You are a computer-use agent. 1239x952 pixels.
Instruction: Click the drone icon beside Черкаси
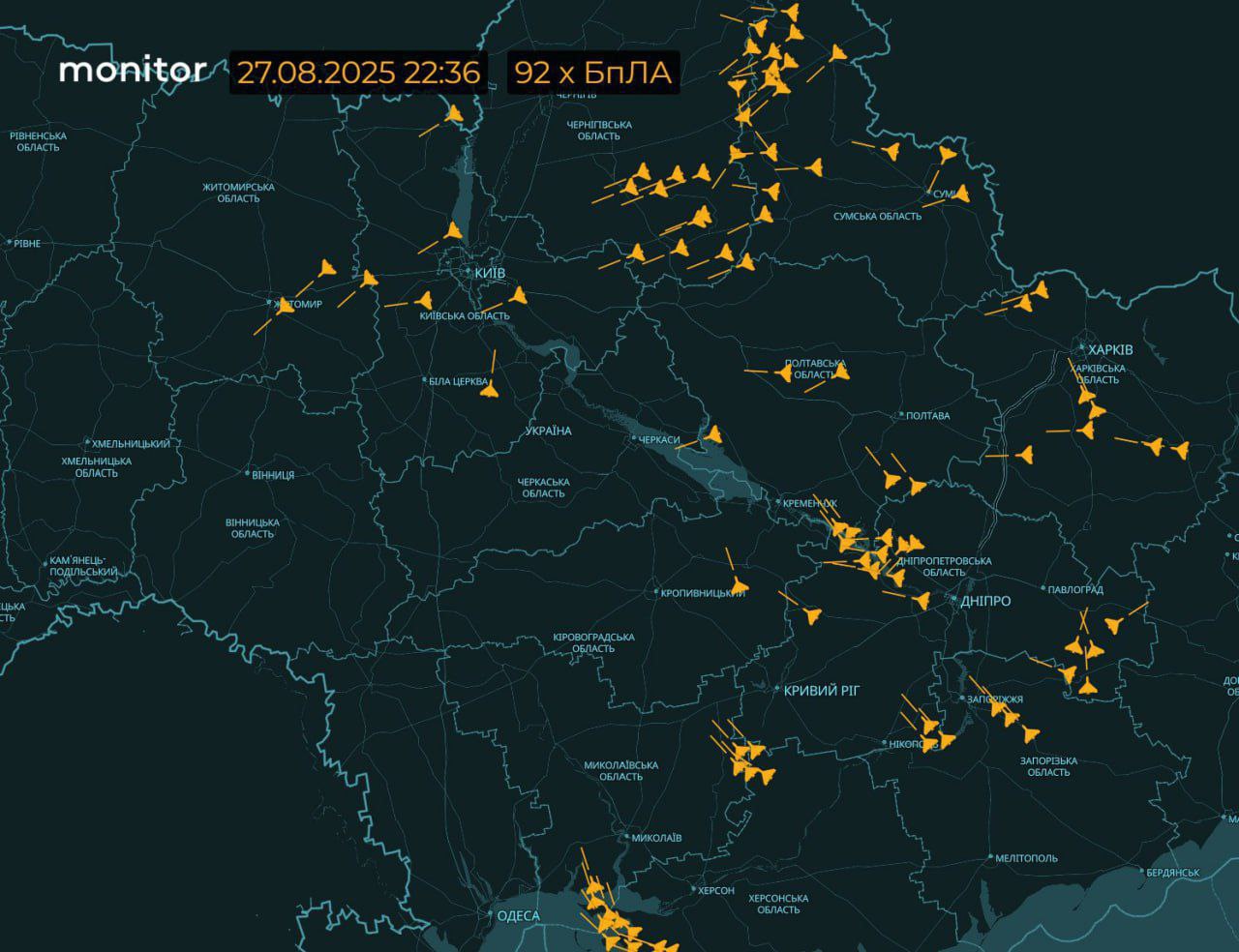713,434
